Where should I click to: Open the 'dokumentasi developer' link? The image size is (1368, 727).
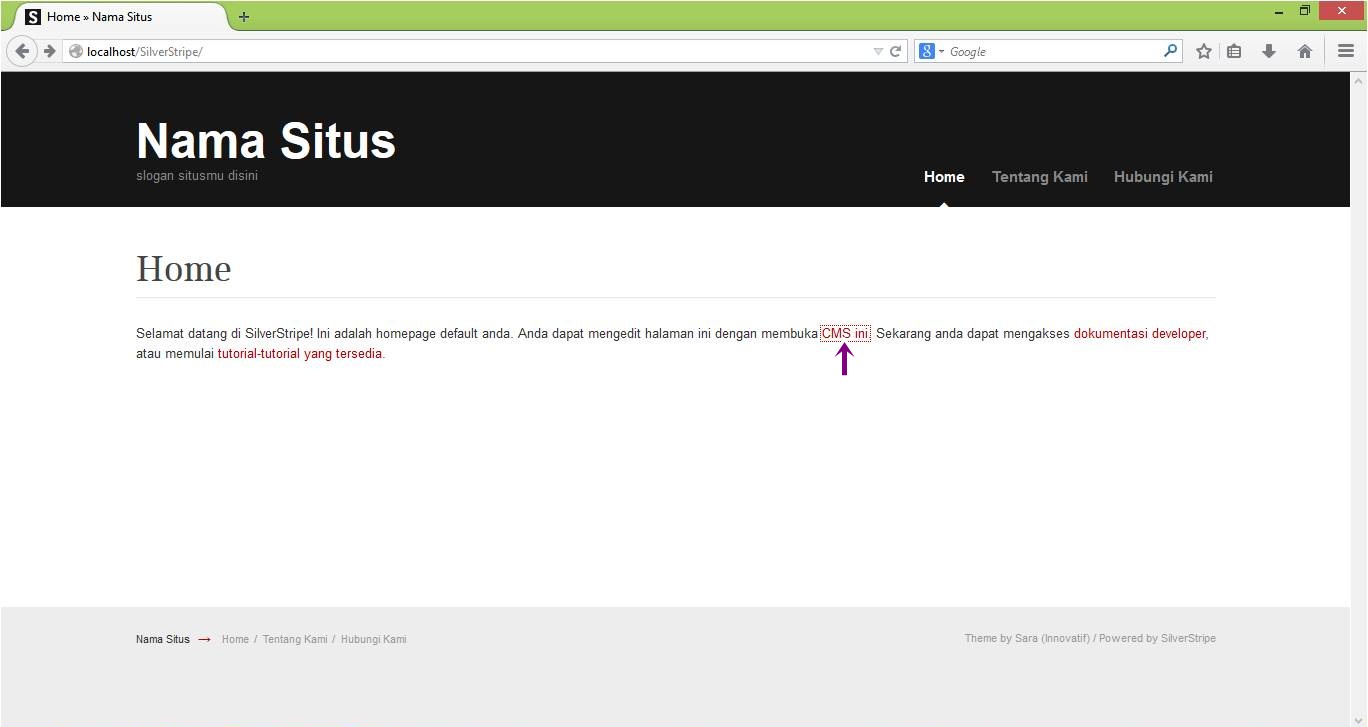1139,334
